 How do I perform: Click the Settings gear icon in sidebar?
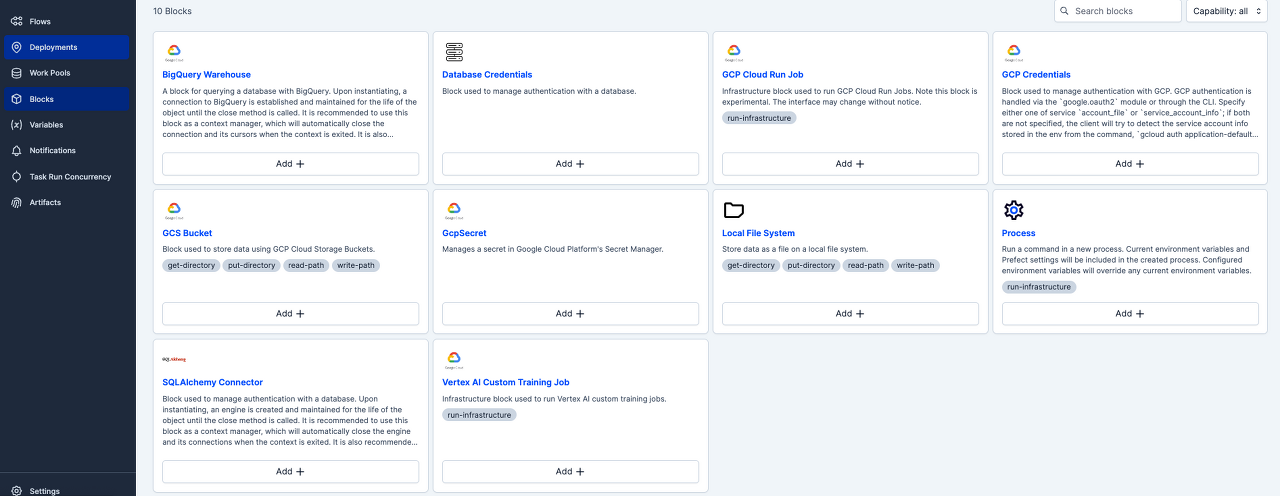tap(16, 491)
